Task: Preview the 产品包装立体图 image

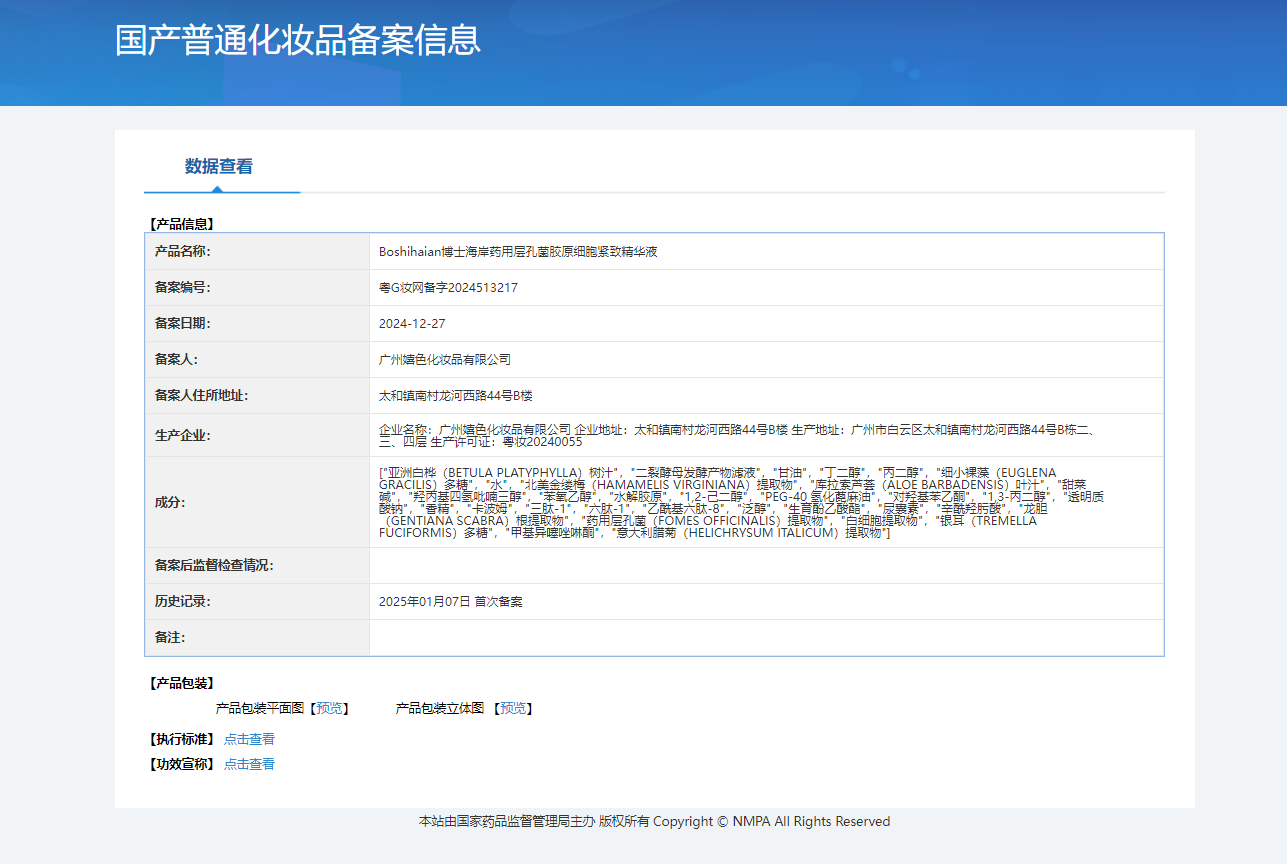Action: point(513,708)
